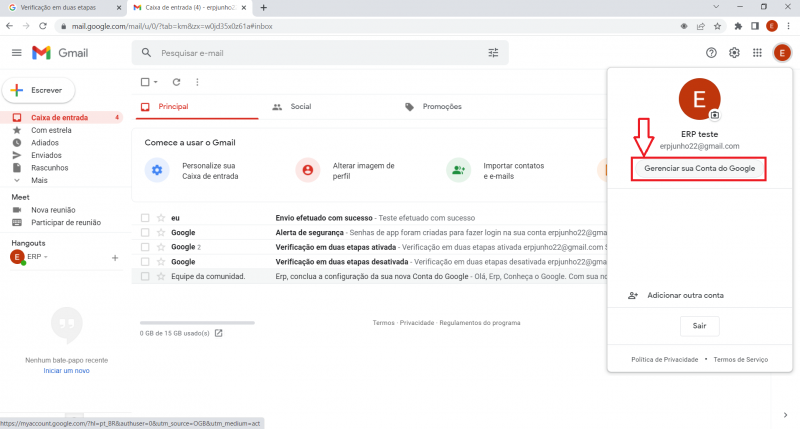
Task: Check Verificação em duas etapas desativada email
Action: pos(145,262)
